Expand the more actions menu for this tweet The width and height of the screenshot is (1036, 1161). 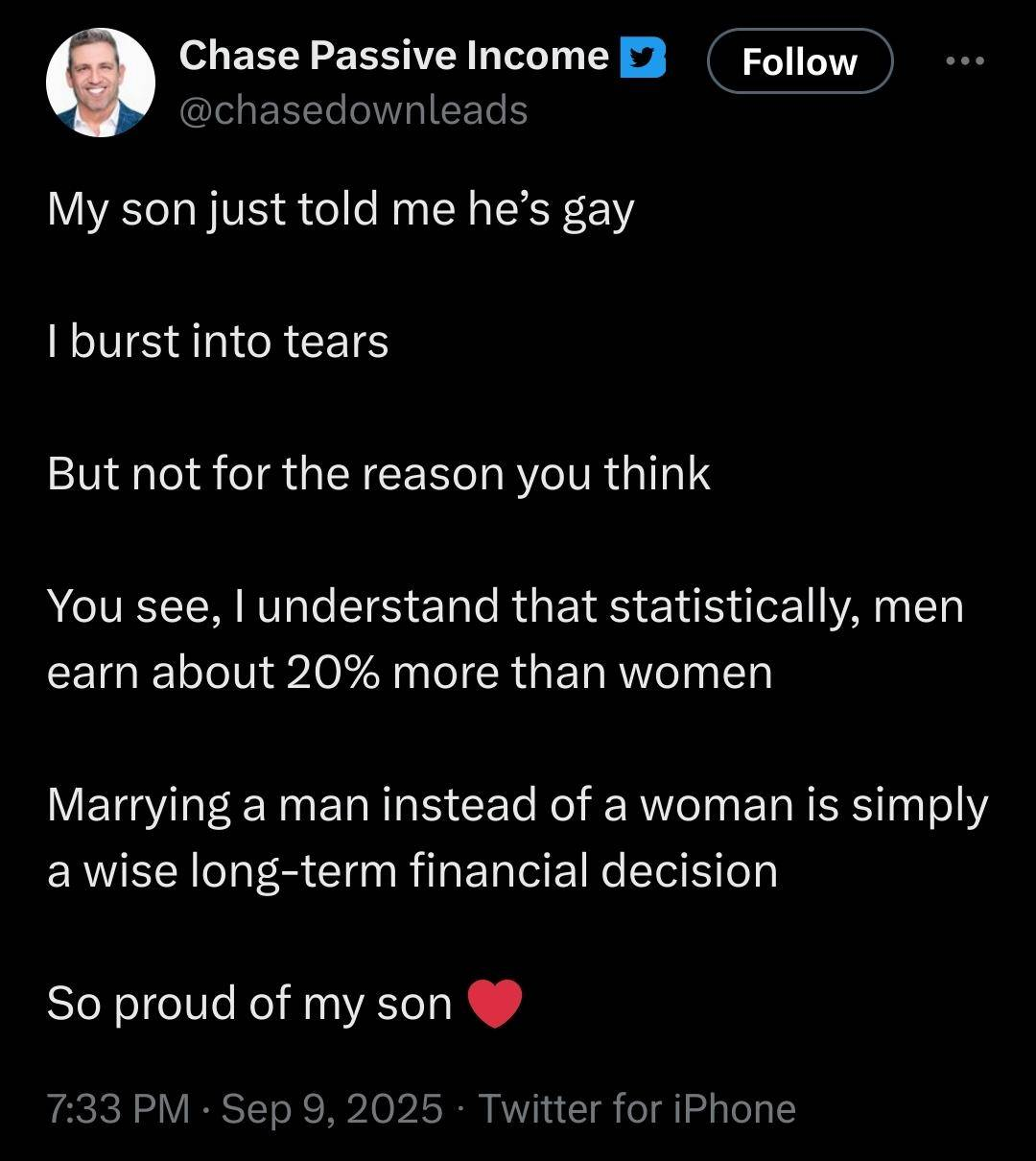click(962, 60)
